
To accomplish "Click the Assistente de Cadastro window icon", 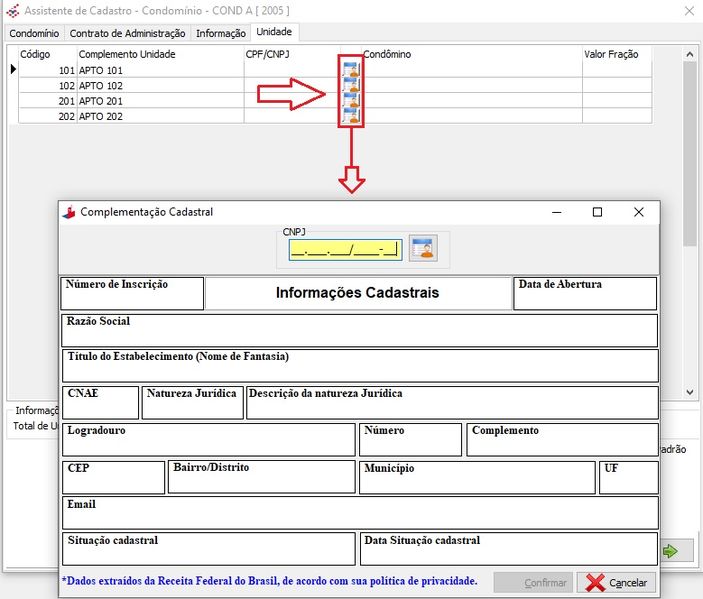I will tap(11, 12).
